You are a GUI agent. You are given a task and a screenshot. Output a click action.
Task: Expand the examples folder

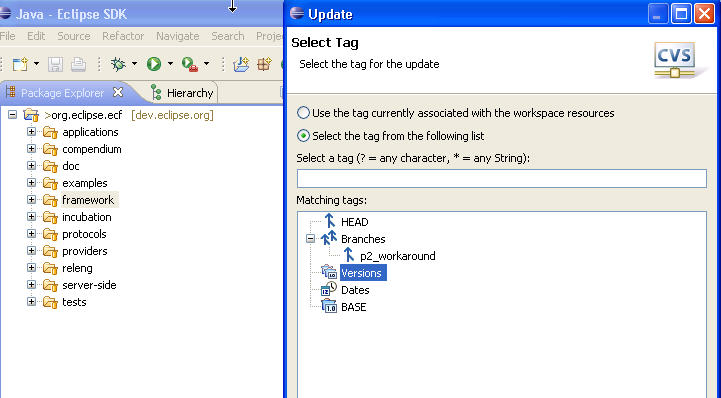31,183
